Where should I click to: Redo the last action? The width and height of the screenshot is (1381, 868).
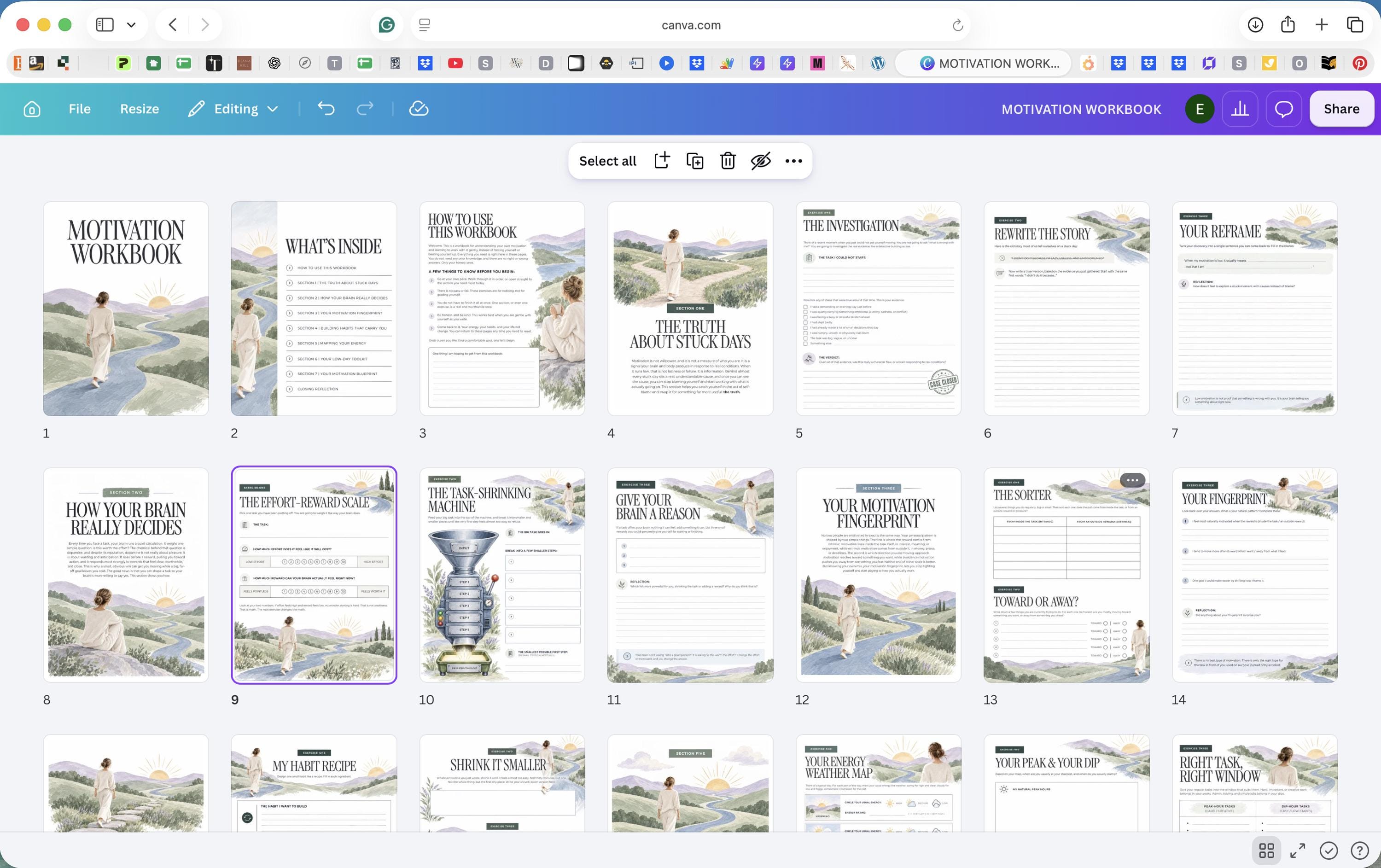[x=365, y=109]
